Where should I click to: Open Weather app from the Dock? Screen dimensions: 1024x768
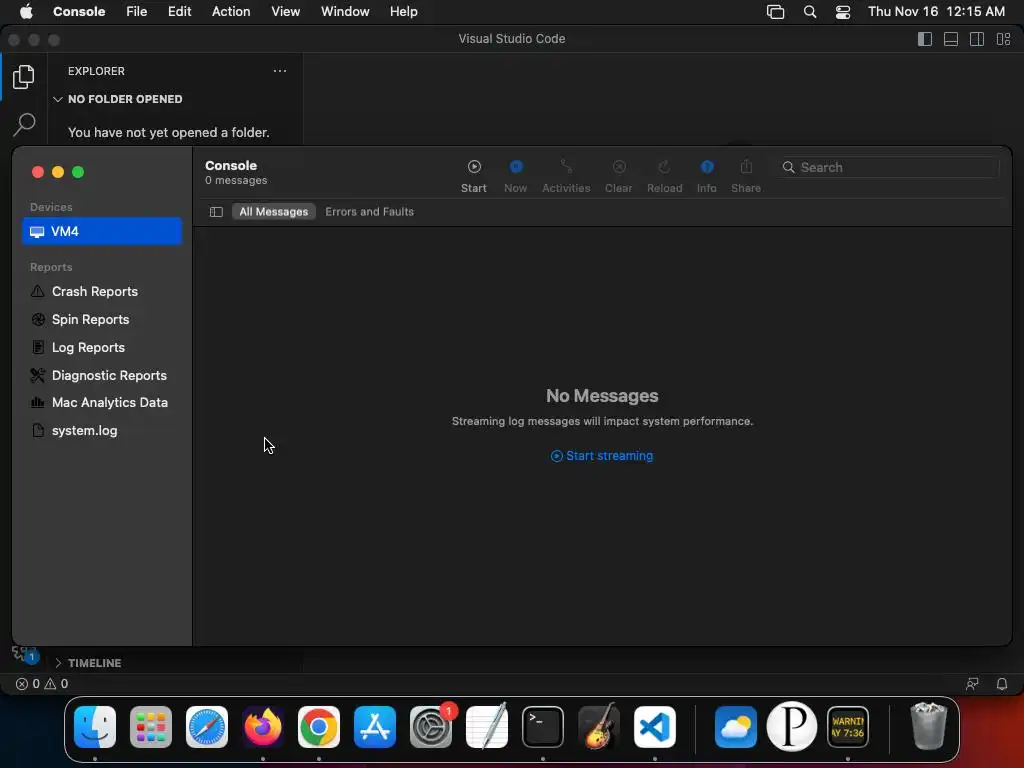(736, 727)
